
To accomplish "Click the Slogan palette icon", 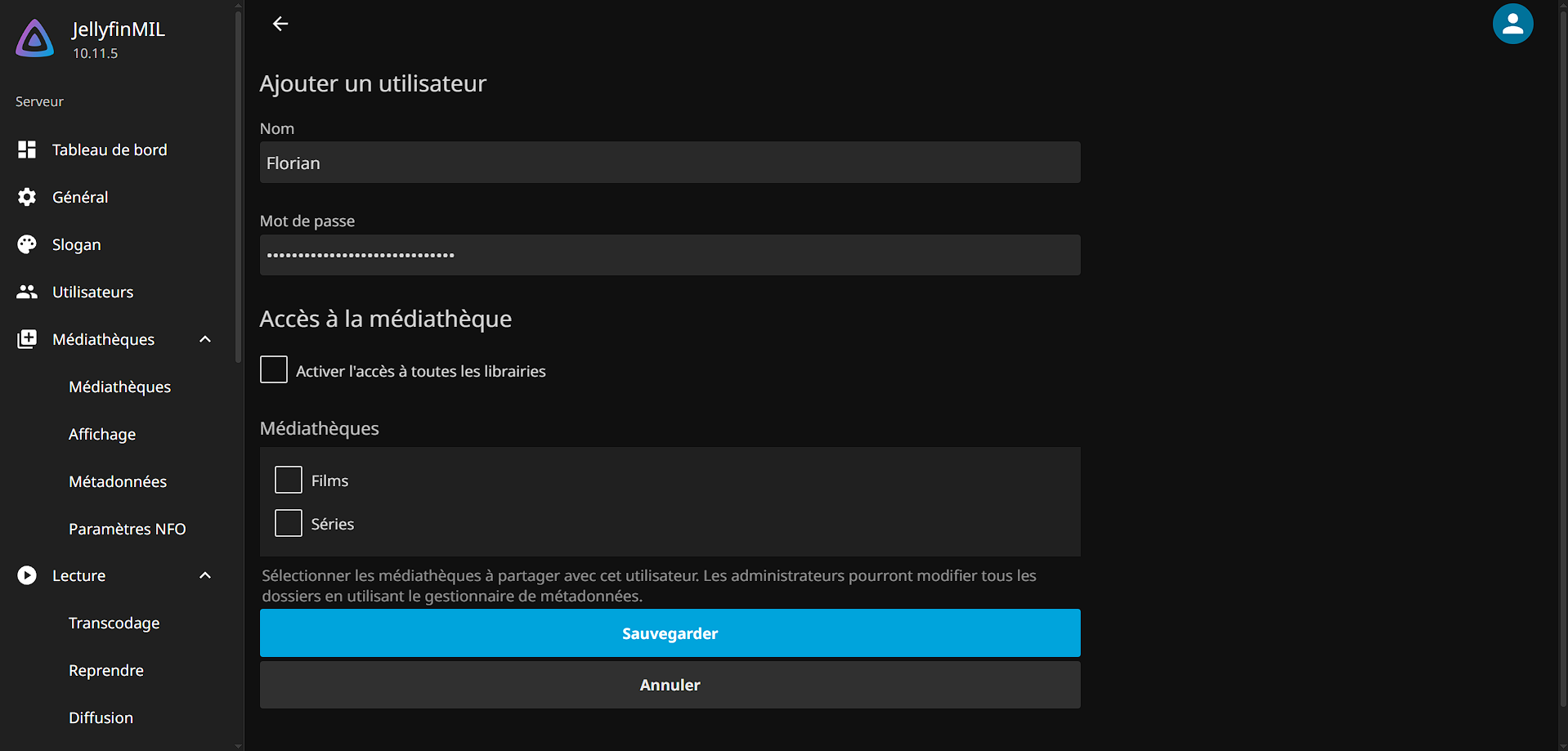I will coord(27,244).
